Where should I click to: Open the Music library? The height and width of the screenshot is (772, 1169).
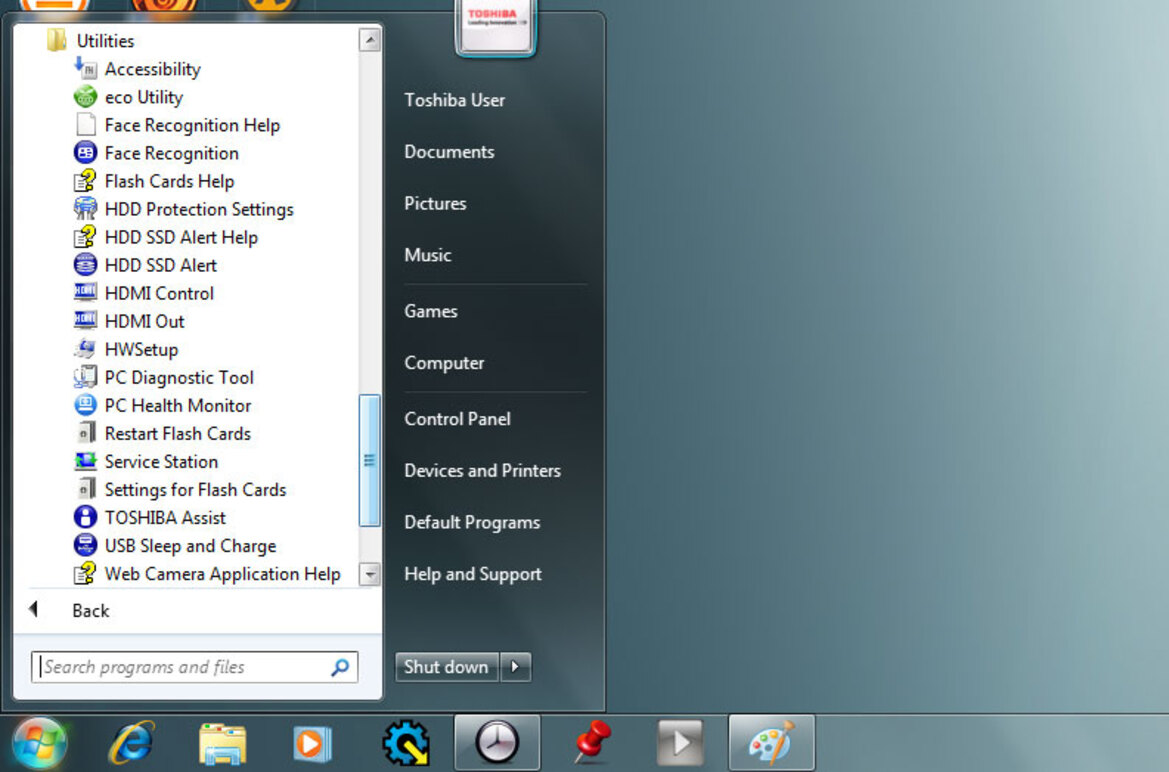428,255
